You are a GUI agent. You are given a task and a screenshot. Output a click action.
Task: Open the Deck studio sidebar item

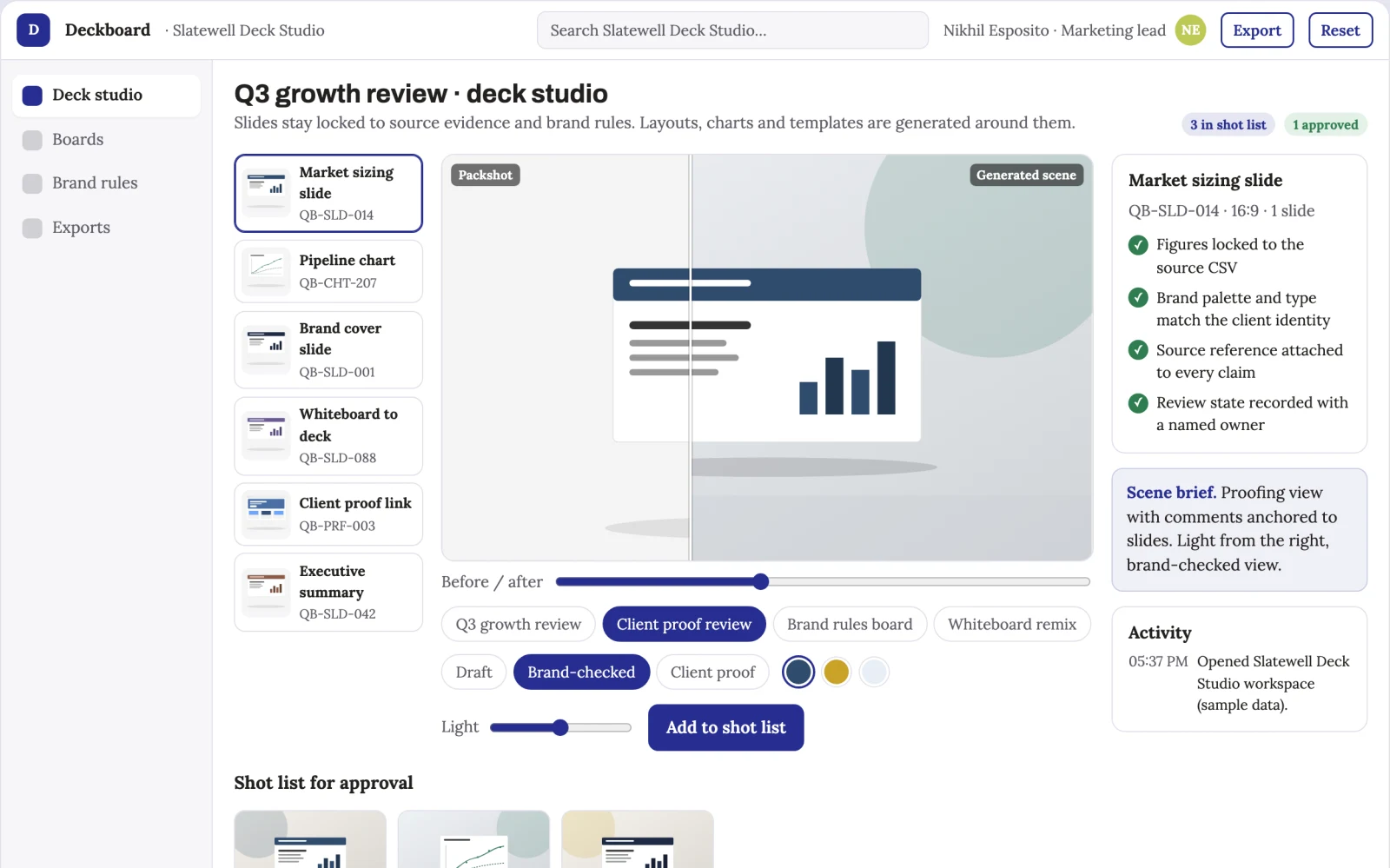tap(106, 95)
